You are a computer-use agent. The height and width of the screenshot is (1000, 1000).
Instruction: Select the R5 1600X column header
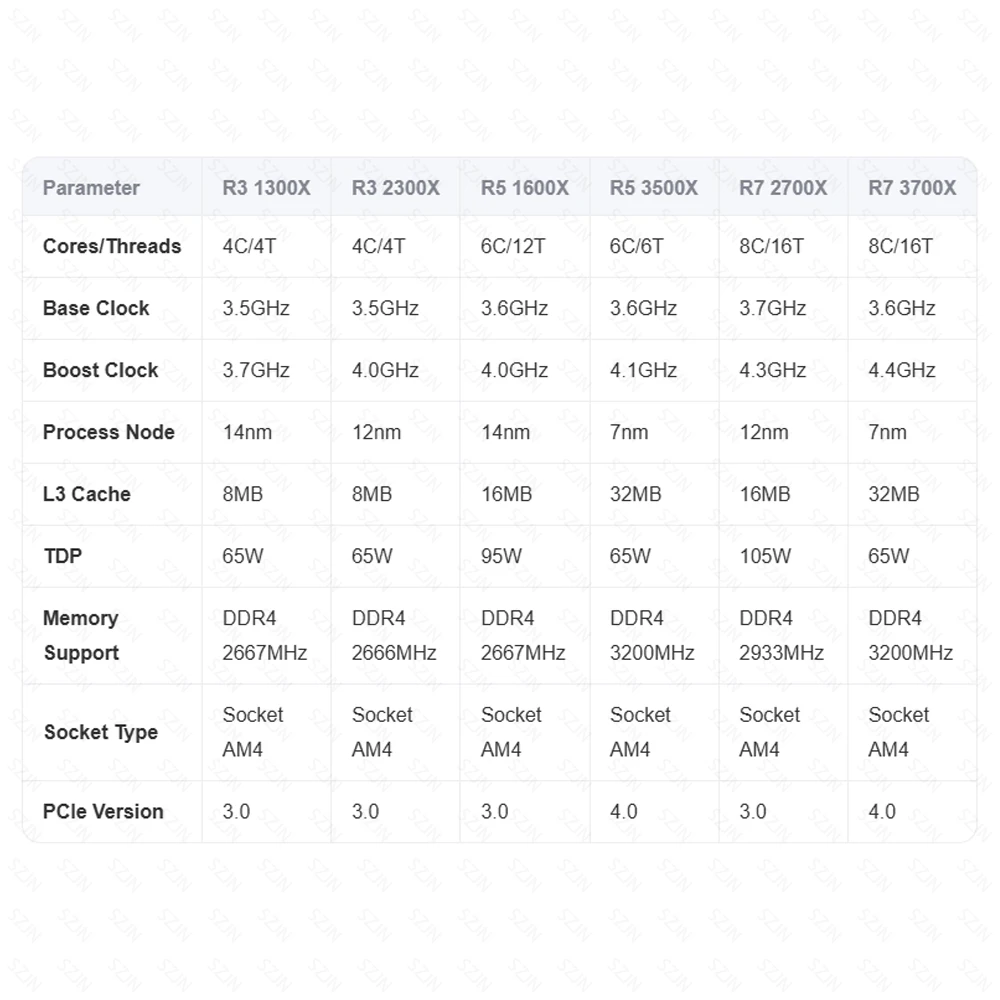point(524,188)
